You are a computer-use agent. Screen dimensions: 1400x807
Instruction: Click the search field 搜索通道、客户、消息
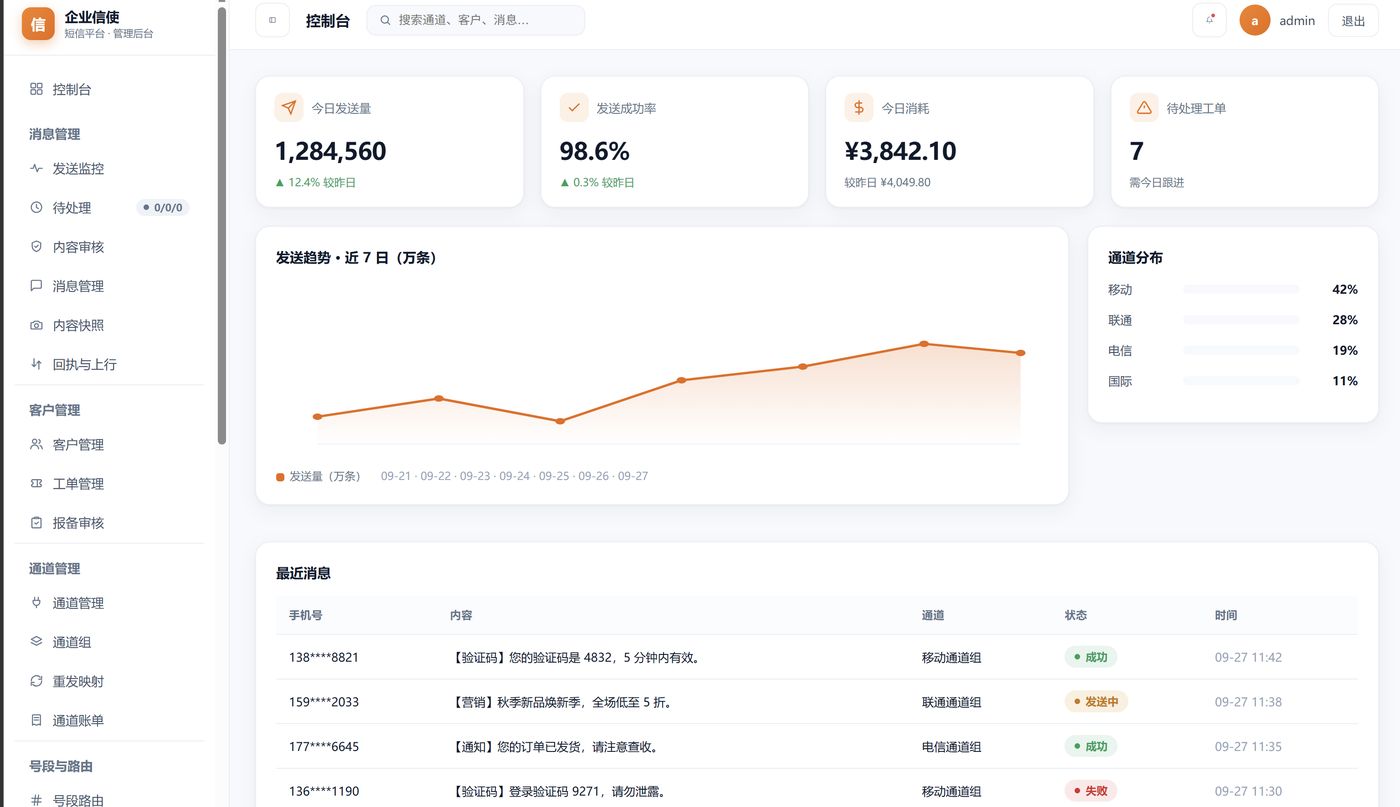(x=476, y=20)
